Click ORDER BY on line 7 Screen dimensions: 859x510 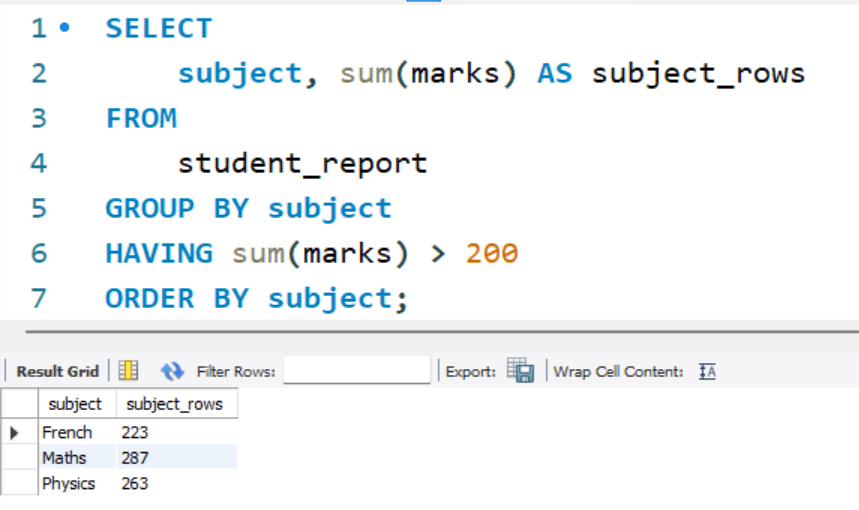tap(177, 299)
